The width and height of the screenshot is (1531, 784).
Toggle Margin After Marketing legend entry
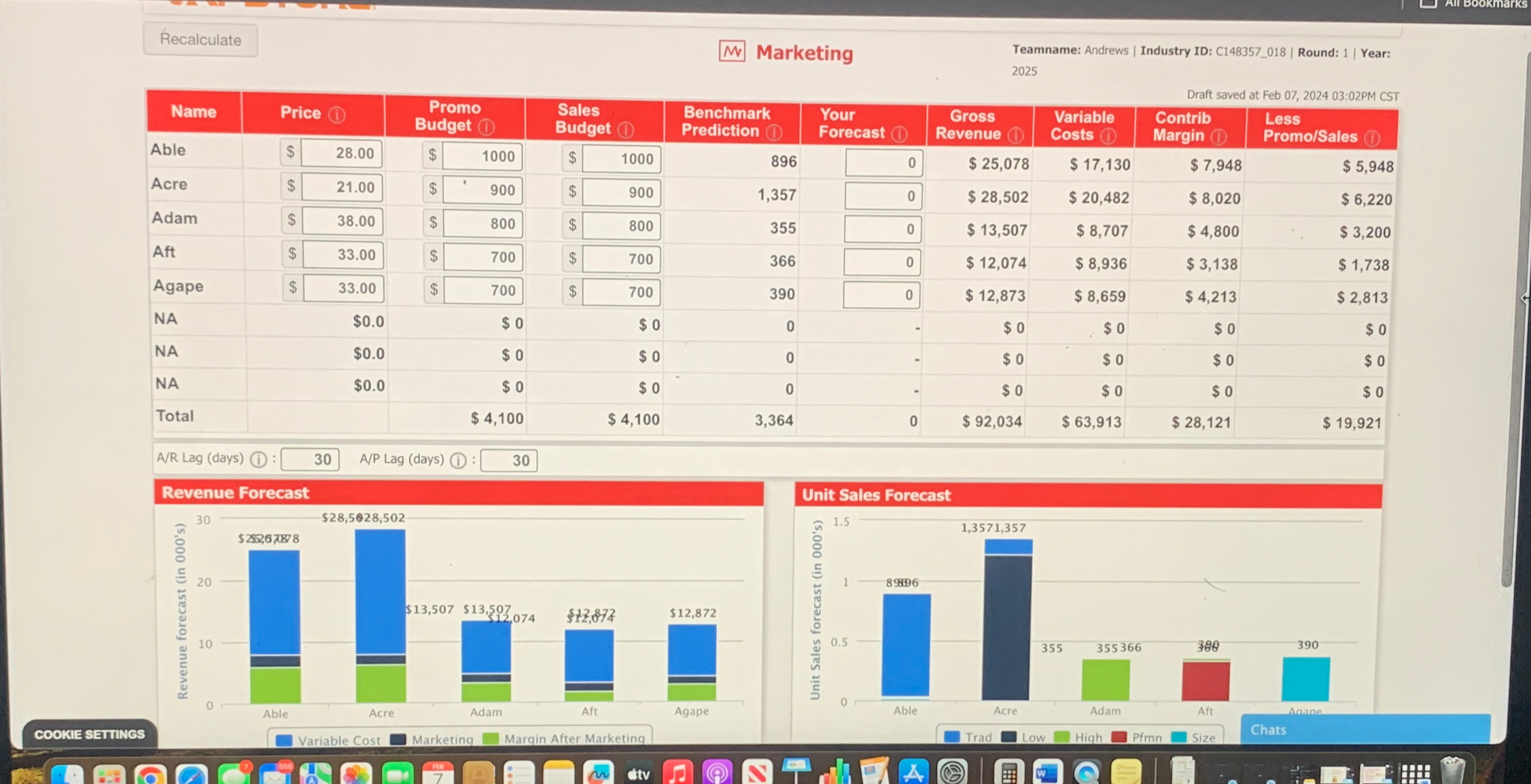(564, 738)
